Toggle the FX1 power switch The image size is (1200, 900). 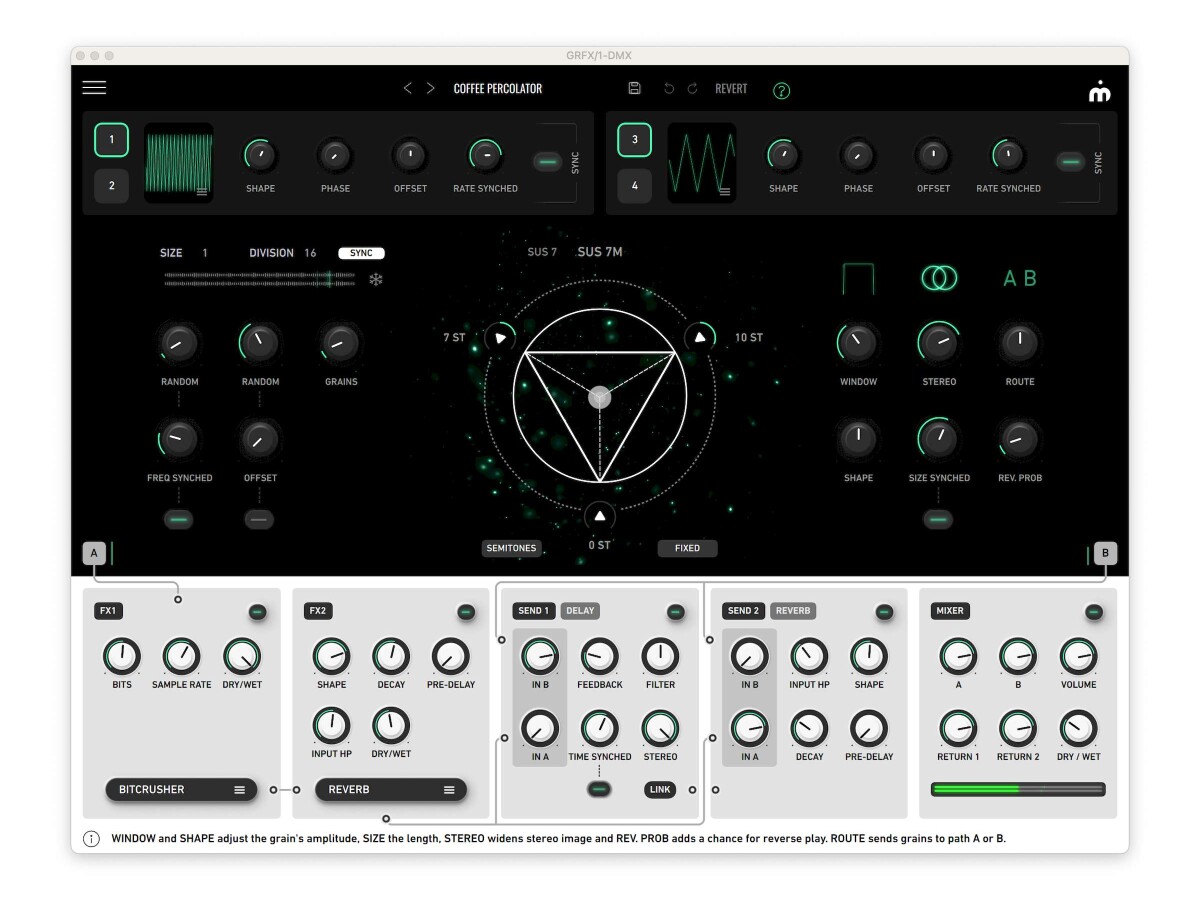pos(258,612)
